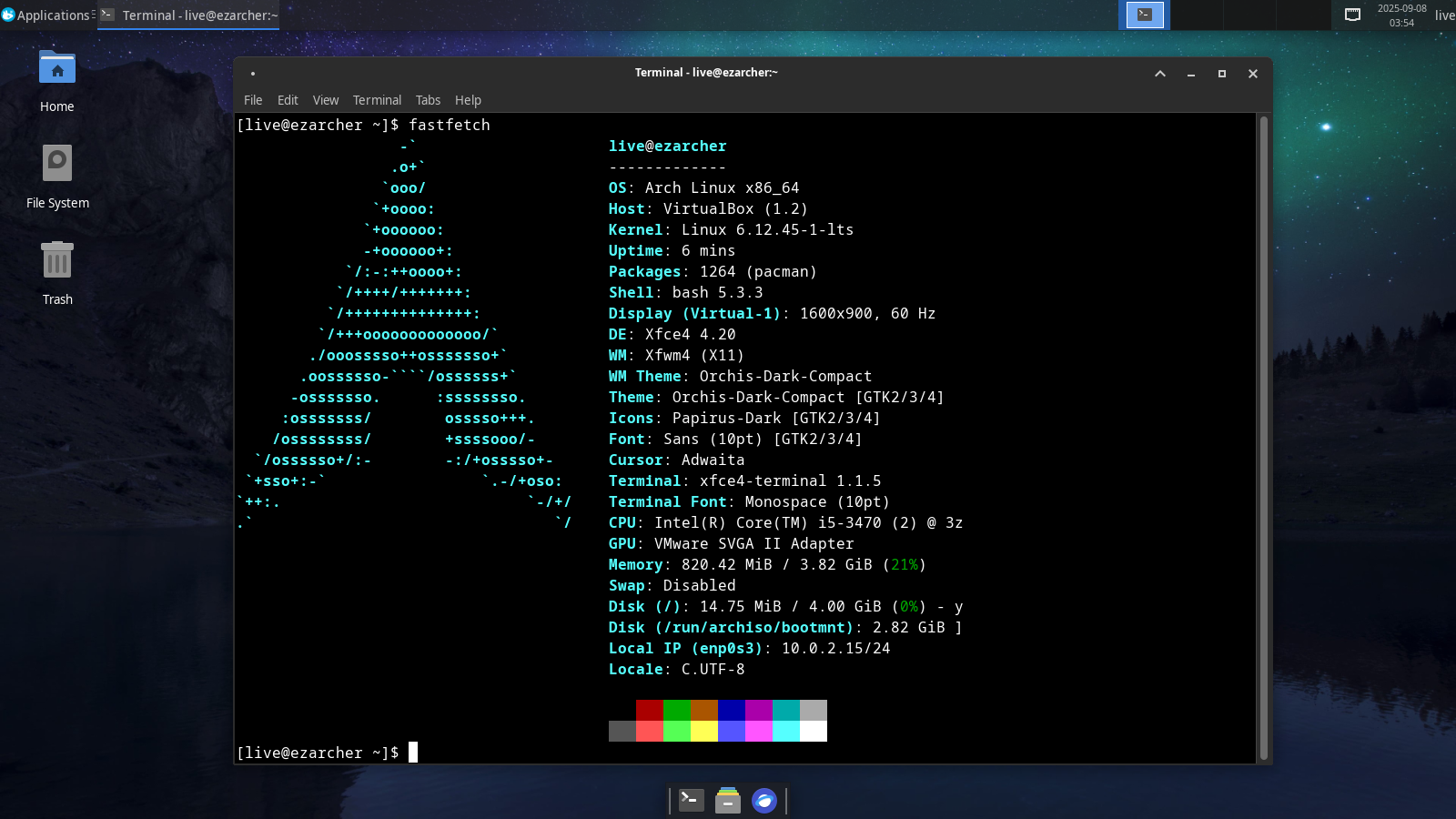This screenshot has width=1456, height=819.
Task: Click the 'live@ezarcher' fastfetch header text
Action: tap(668, 146)
